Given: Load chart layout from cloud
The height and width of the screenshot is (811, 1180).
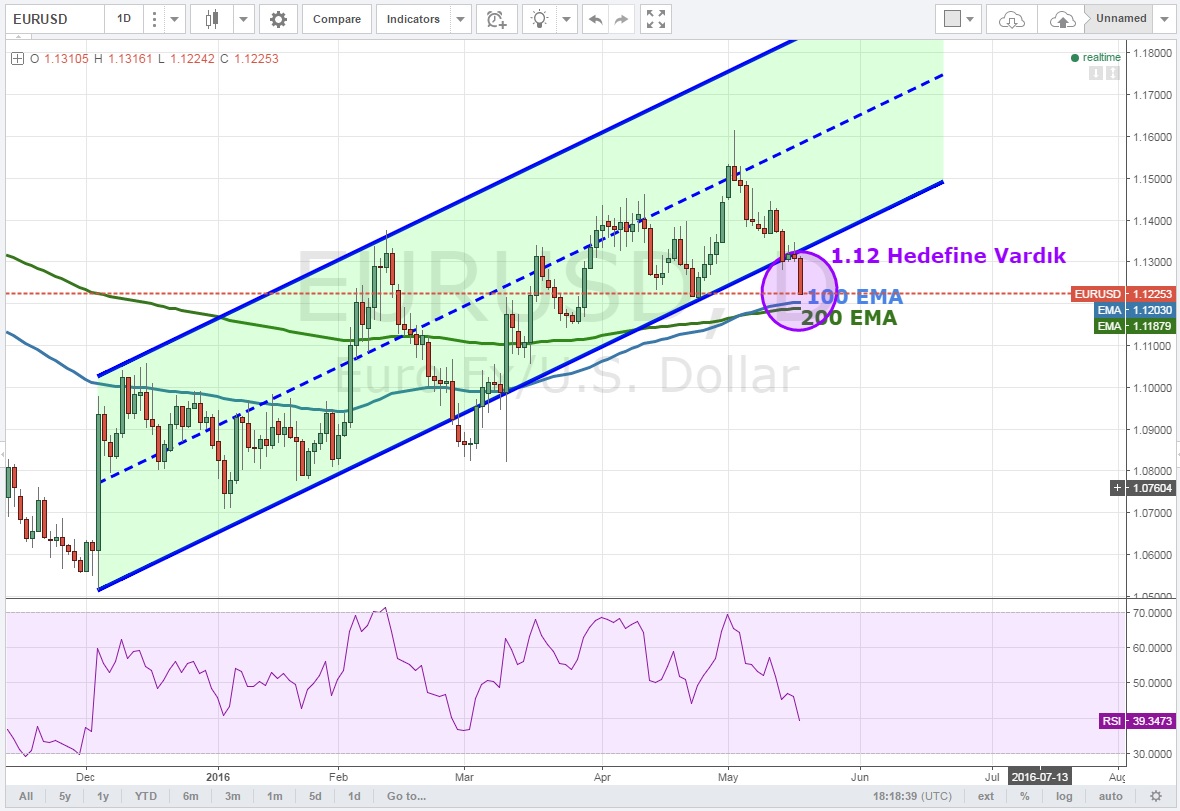Looking at the screenshot, I should click(x=1011, y=19).
